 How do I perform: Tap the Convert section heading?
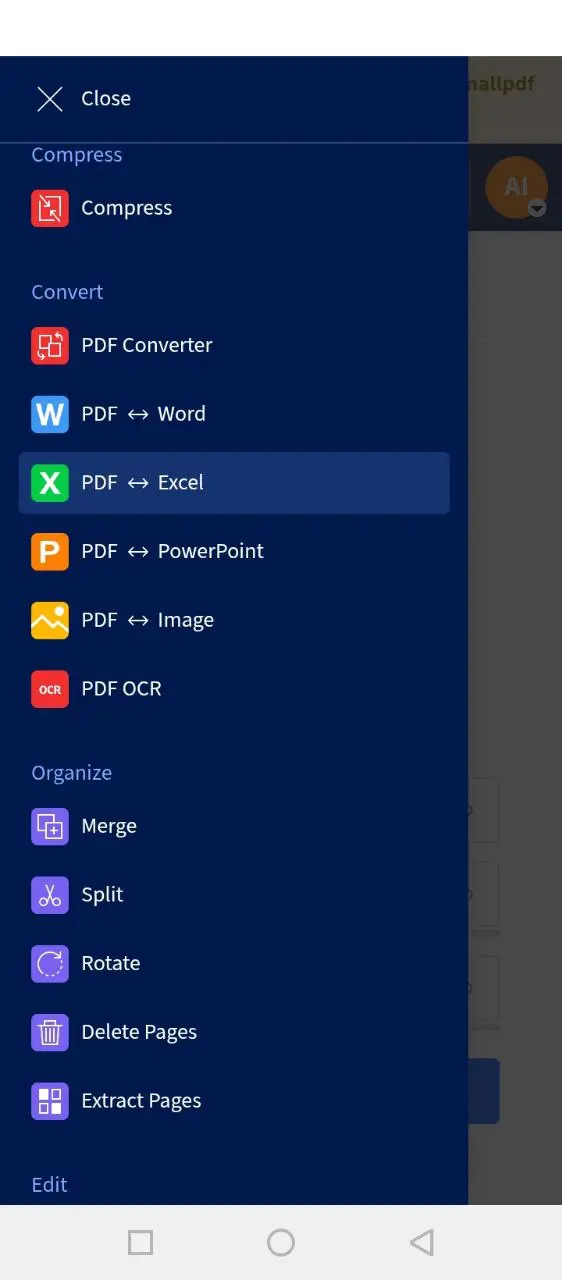[x=67, y=292]
